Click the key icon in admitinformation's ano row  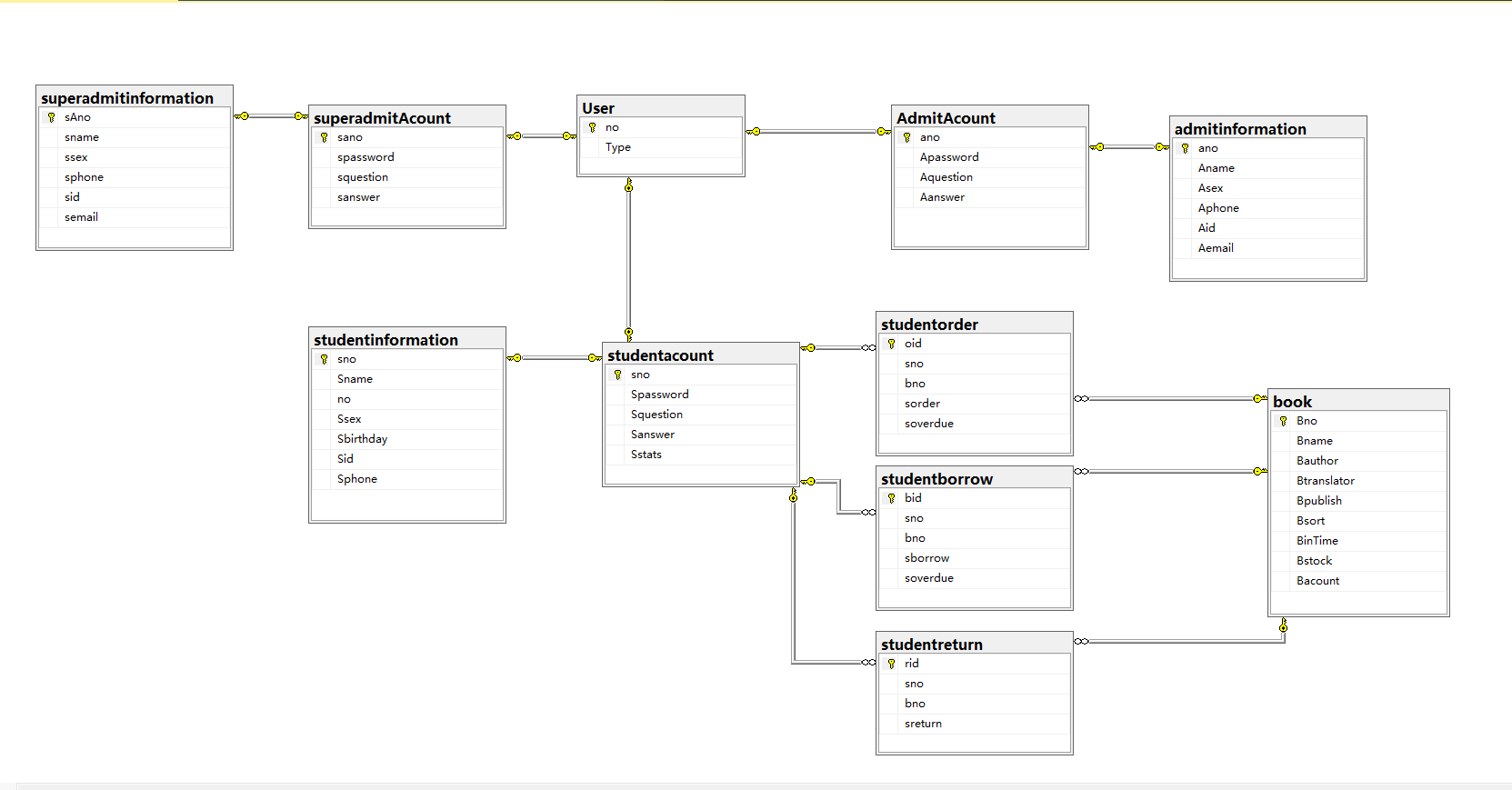[x=1186, y=148]
